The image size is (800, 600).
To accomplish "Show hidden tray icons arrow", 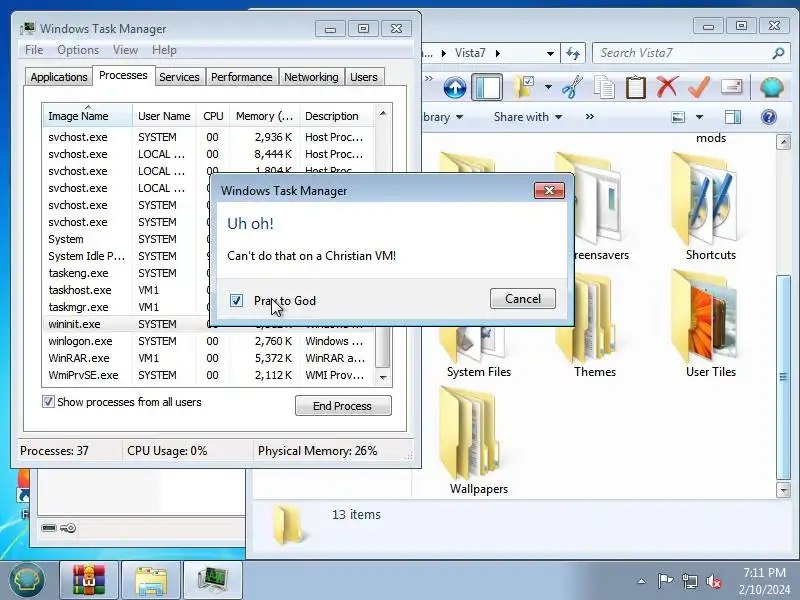I will click(641, 581).
